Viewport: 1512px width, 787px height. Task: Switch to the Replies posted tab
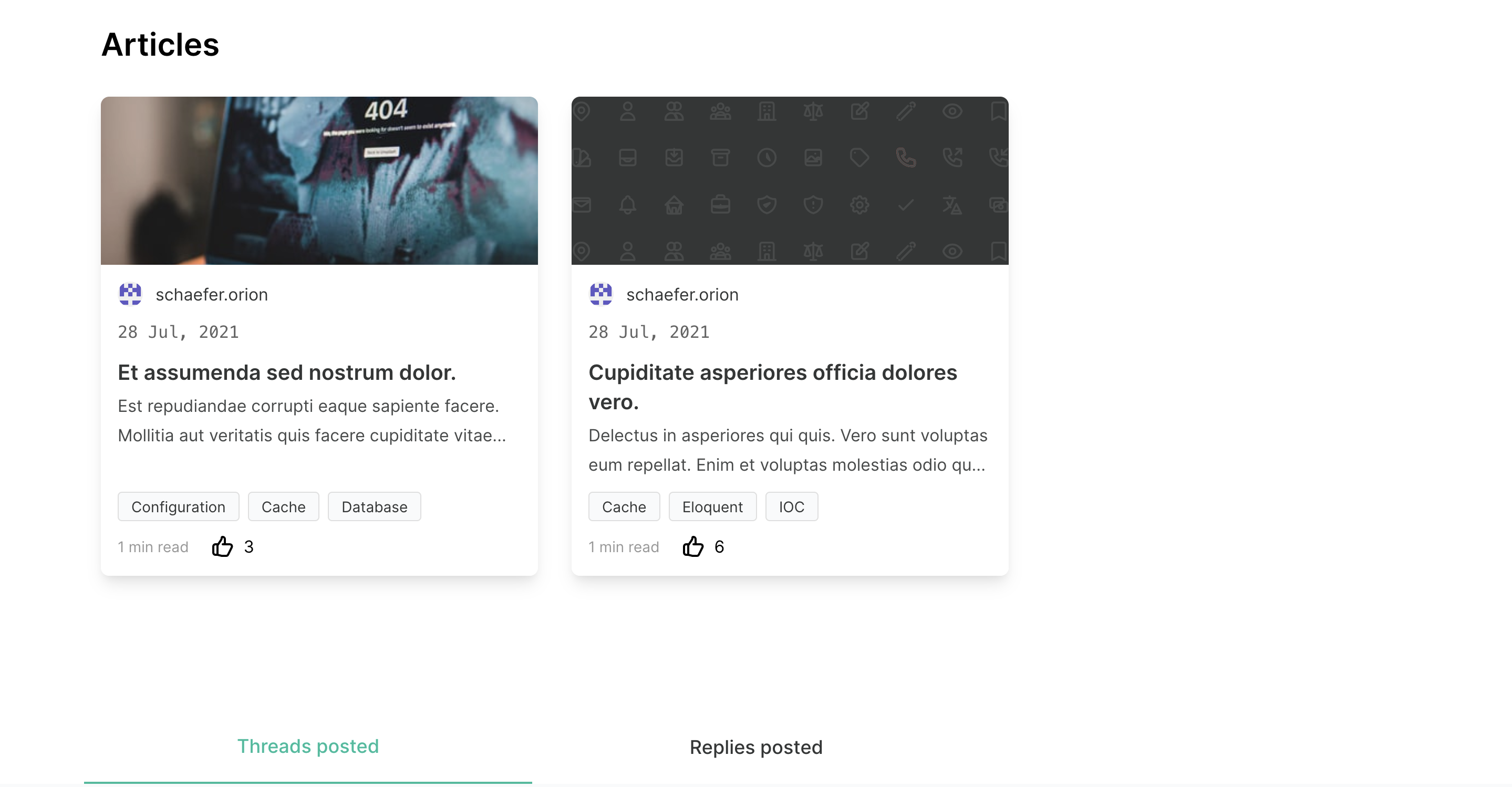tap(755, 748)
